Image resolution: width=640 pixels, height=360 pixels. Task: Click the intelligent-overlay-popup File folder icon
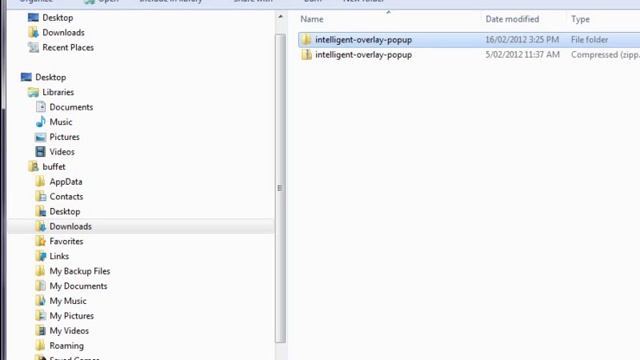pos(307,40)
